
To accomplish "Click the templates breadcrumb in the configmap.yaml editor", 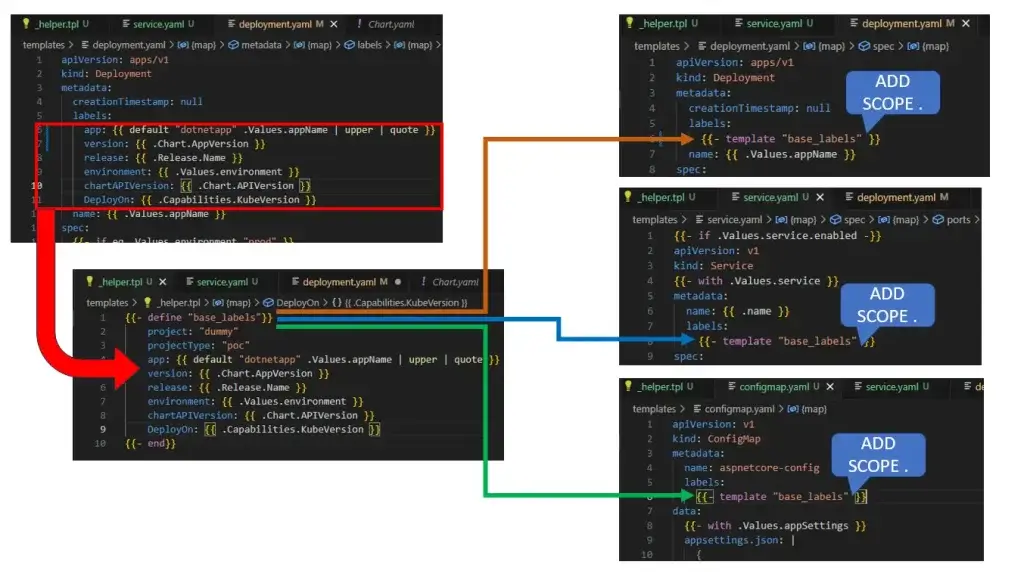I will click(x=654, y=409).
